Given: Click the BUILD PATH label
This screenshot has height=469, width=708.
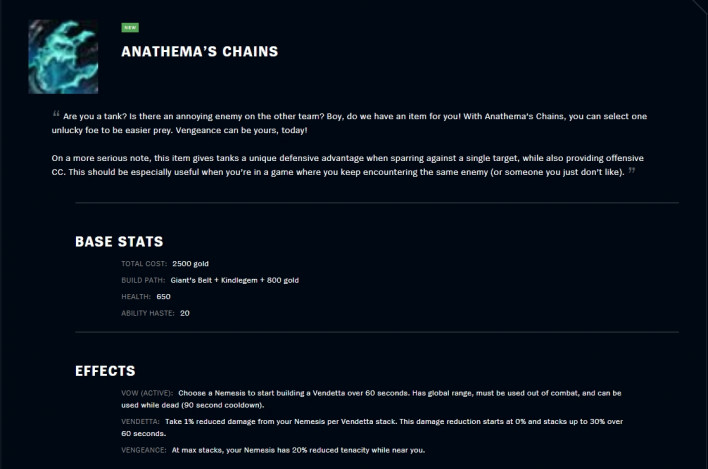Looking at the screenshot, I should [x=143, y=280].
